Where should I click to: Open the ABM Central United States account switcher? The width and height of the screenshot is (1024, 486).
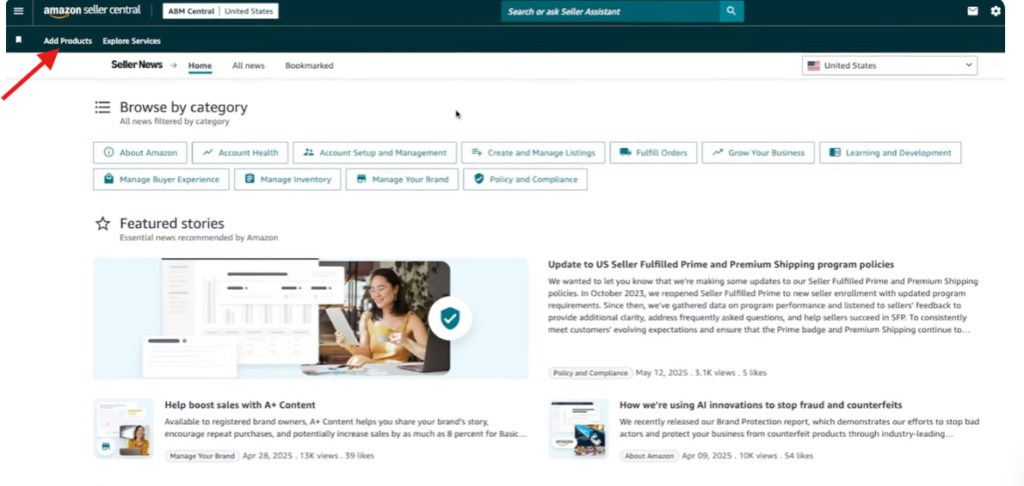click(x=220, y=11)
